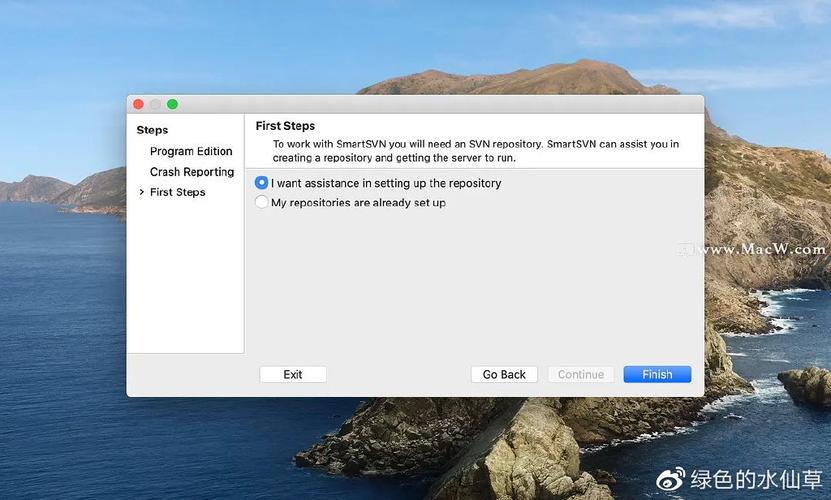The width and height of the screenshot is (831, 500).
Task: Select the Crash Reporting step
Action: [192, 172]
